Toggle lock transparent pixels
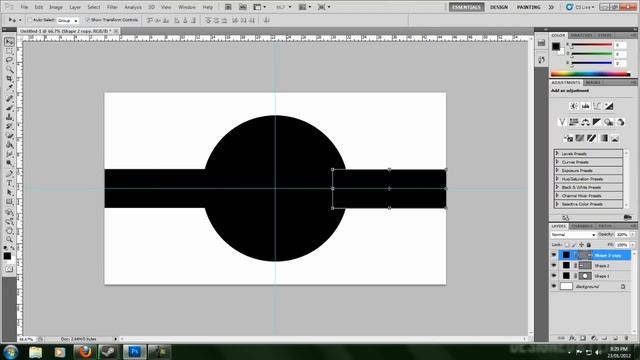Screen dimensions: 640x360 pos(567,244)
